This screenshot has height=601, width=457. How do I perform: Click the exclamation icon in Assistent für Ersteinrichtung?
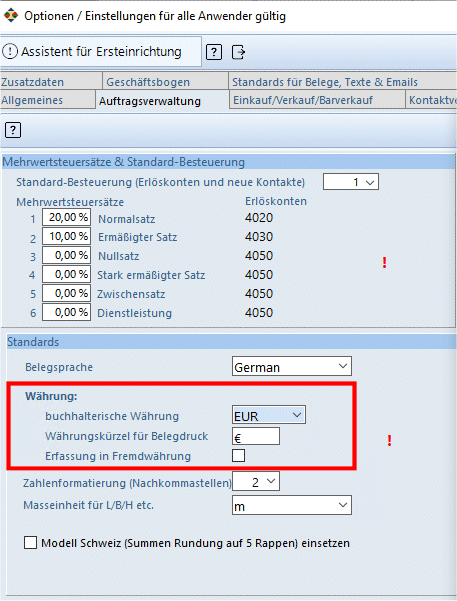[x=10, y=51]
